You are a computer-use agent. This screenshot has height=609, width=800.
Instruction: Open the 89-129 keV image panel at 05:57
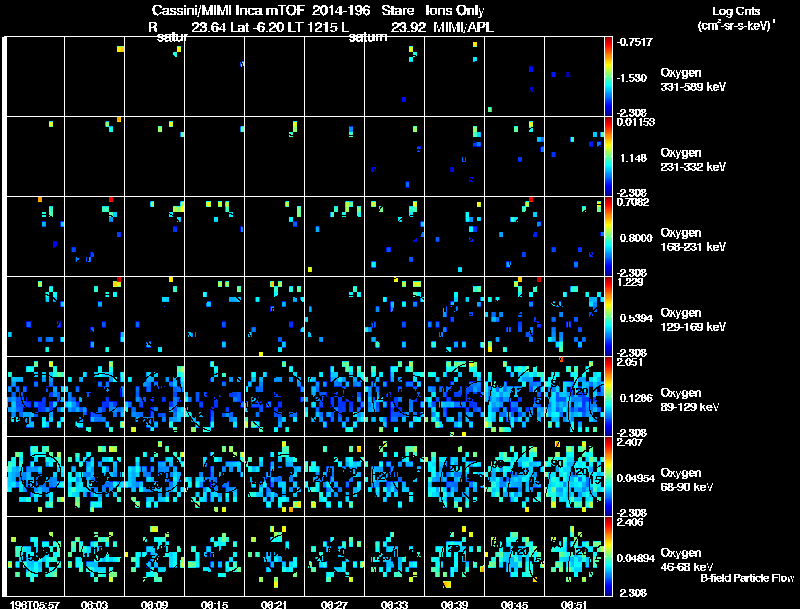(x=35, y=396)
